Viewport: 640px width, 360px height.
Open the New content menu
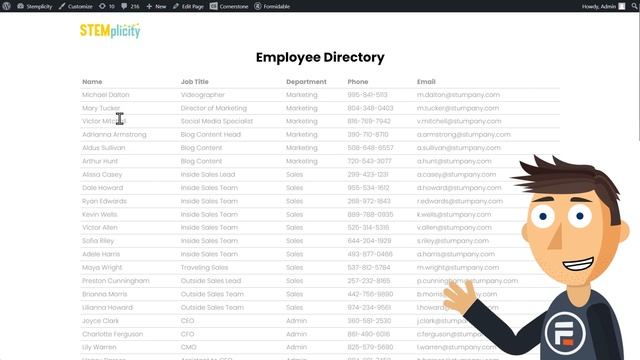(x=156, y=6)
